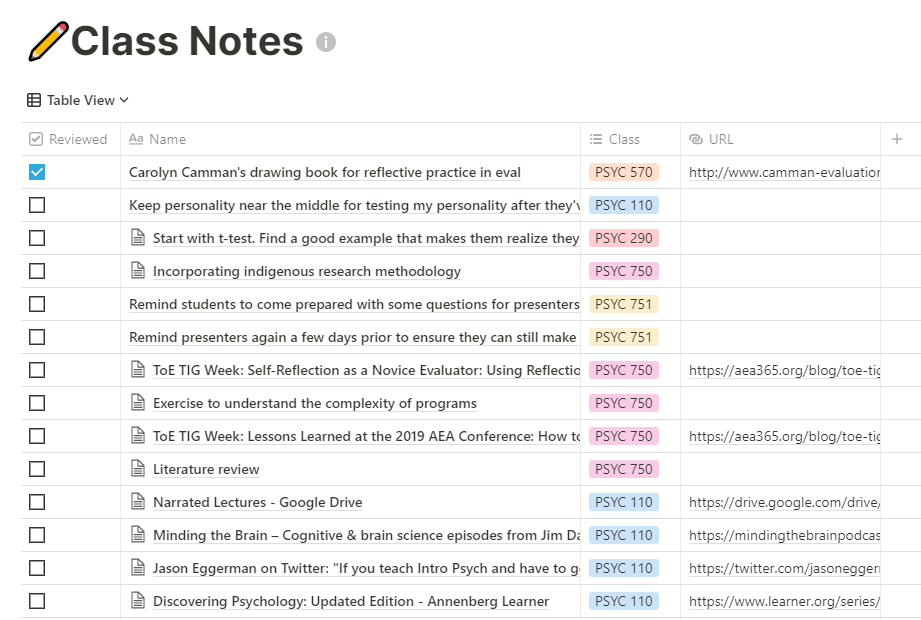Click the table icon beside Table View
Viewport: 921px width, 620px height.
click(34, 100)
